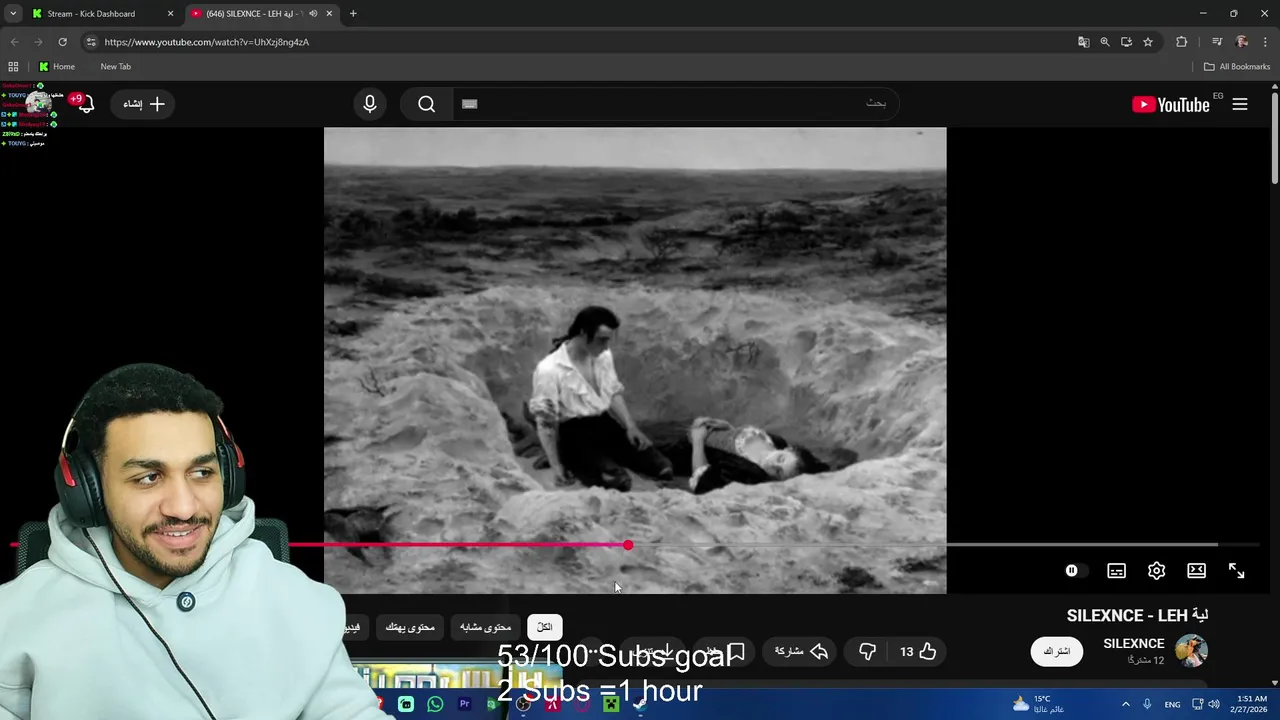Start voice search with microphone icon

coord(370,104)
